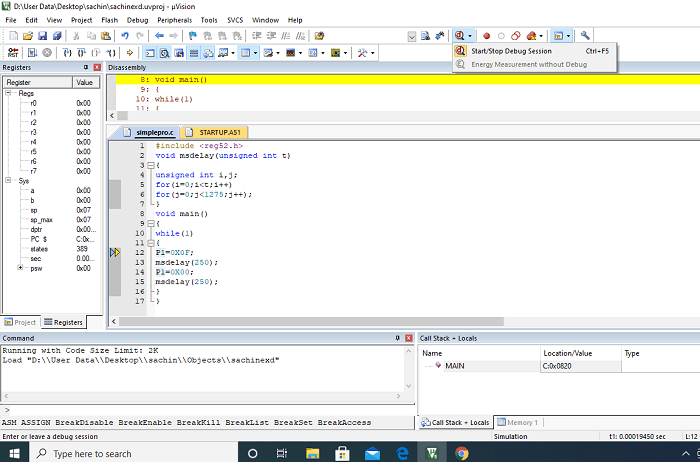Collapse the Regs tree node
The height and width of the screenshot is (462, 700).
[x=8, y=93]
